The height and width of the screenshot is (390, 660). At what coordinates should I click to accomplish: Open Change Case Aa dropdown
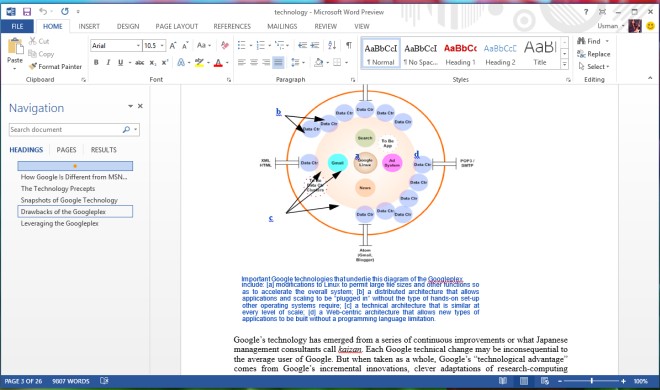[204, 45]
